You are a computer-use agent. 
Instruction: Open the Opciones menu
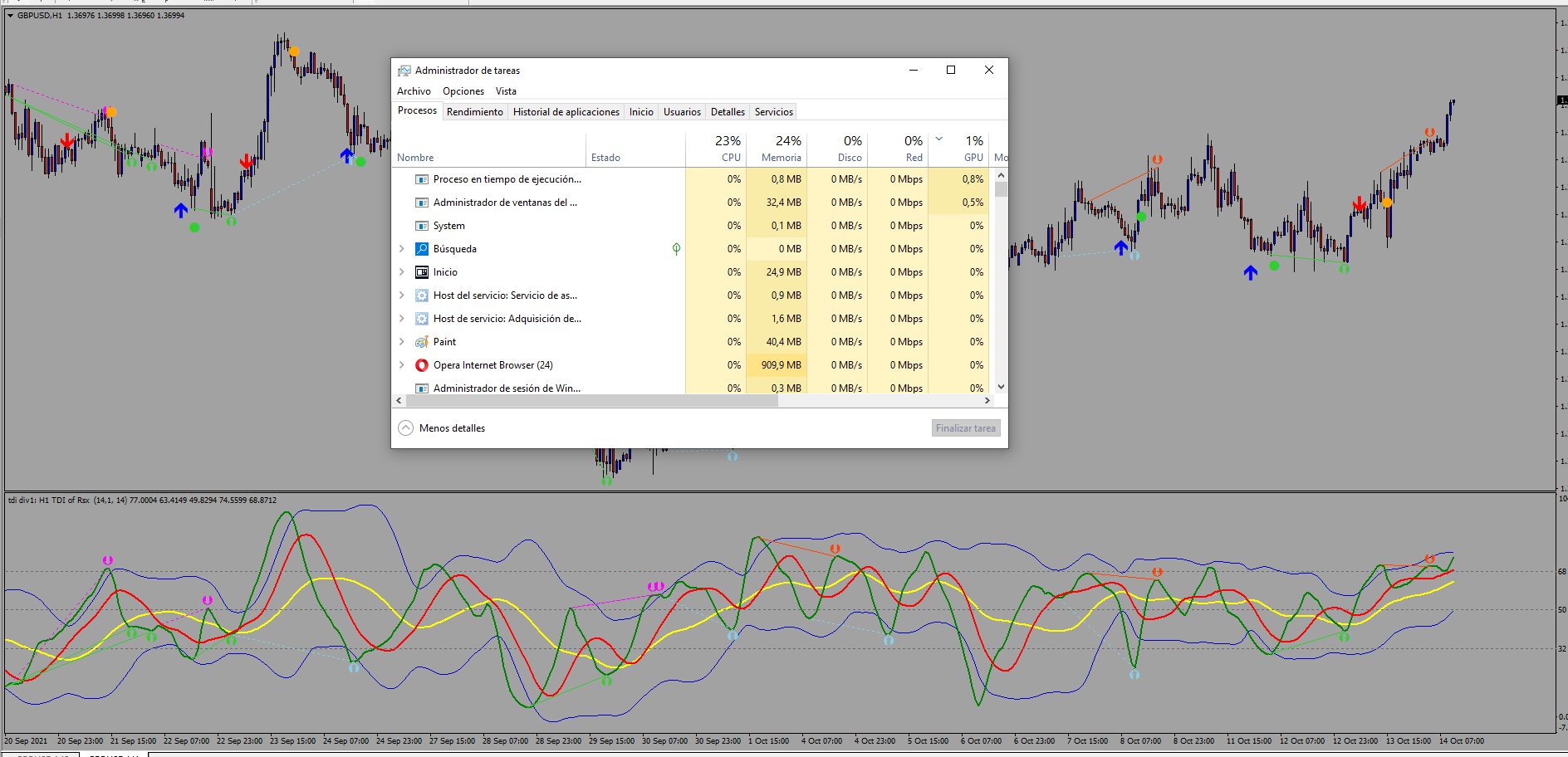point(463,91)
